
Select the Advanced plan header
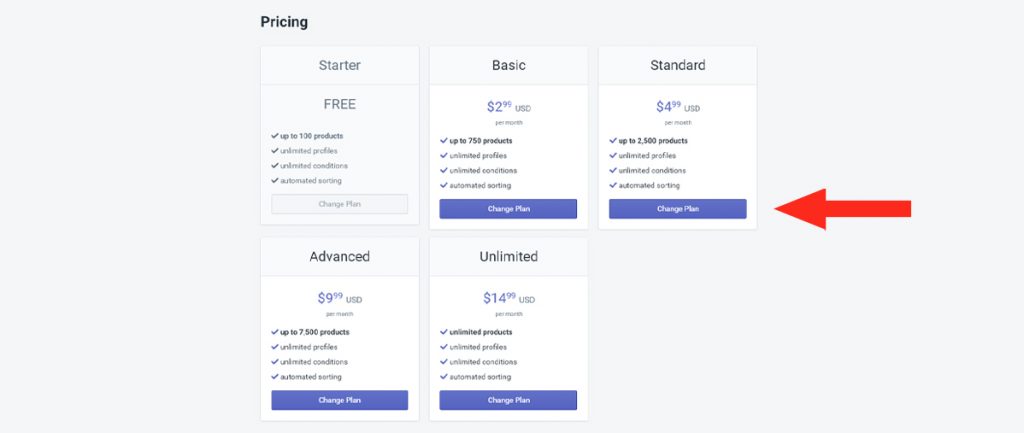340,257
